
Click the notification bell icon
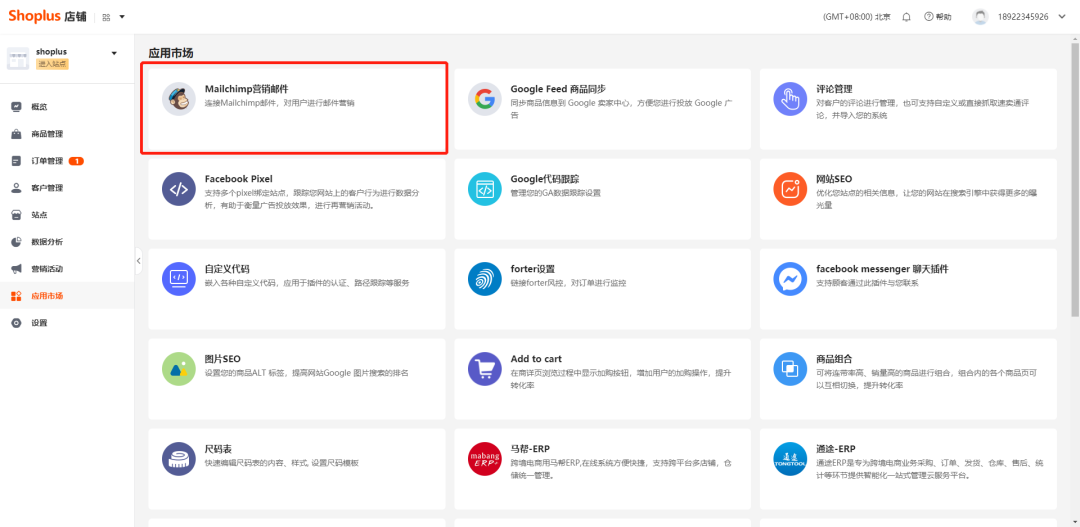tap(906, 17)
